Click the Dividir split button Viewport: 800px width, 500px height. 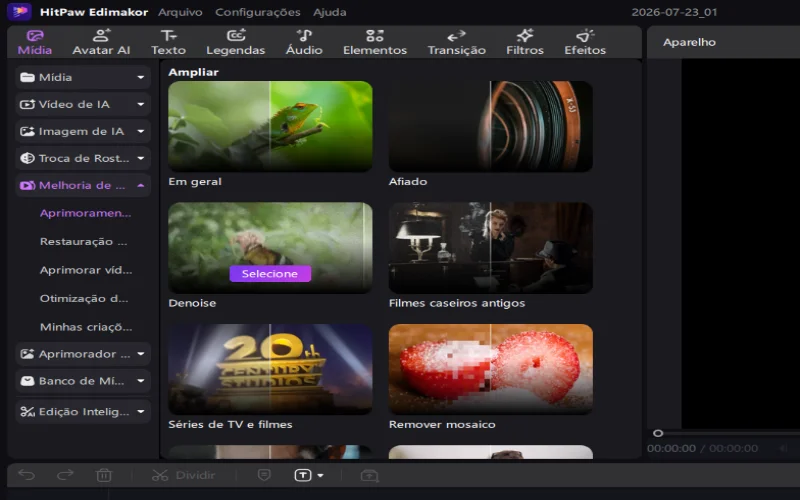click(x=184, y=475)
